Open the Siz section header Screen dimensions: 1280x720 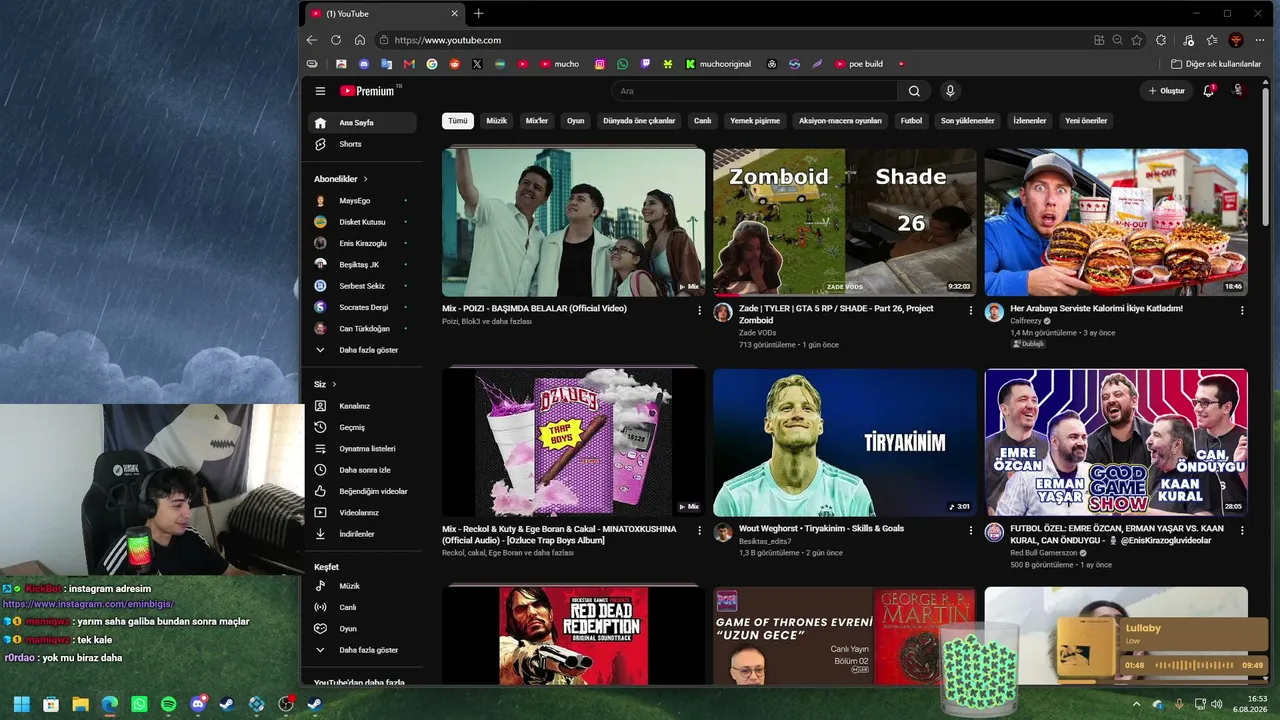[x=325, y=384]
